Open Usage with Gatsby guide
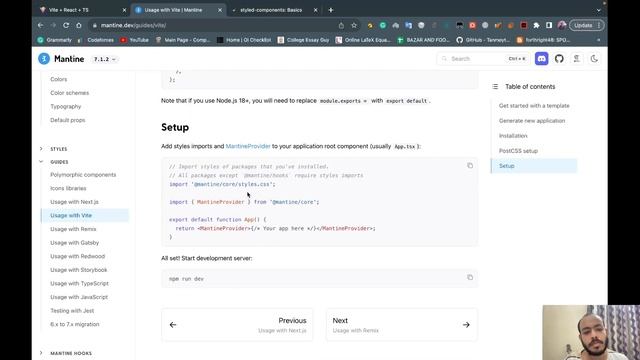Image resolution: width=640 pixels, height=360 pixels. click(75, 242)
